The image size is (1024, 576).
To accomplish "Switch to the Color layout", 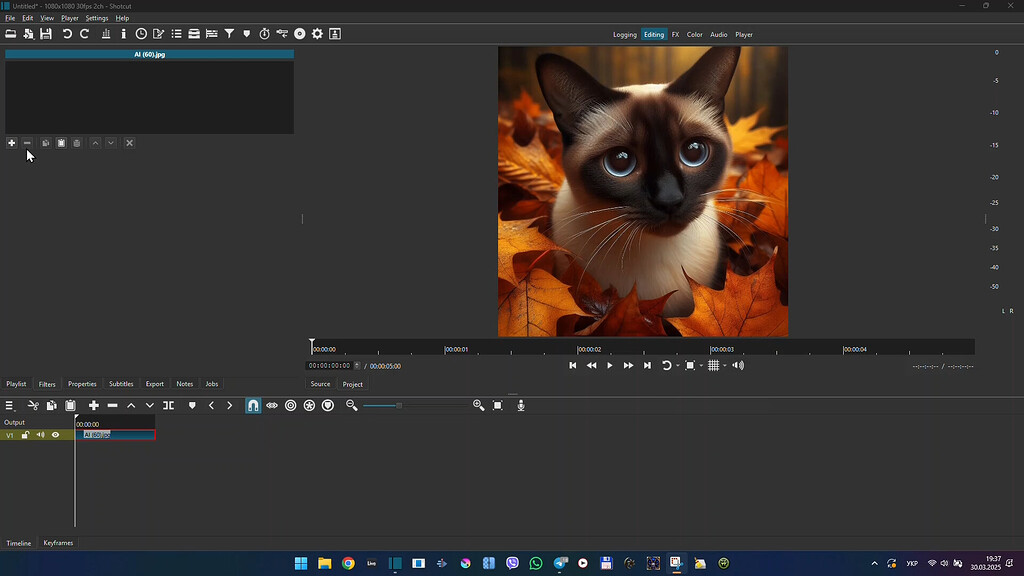I will coord(694,35).
